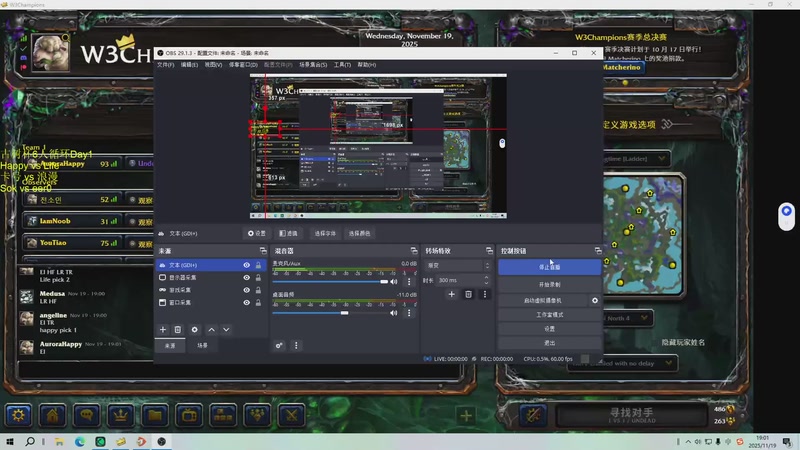Click 退出 exit button in OBS controls
Image resolution: width=800 pixels, height=450 pixels.
(549, 343)
